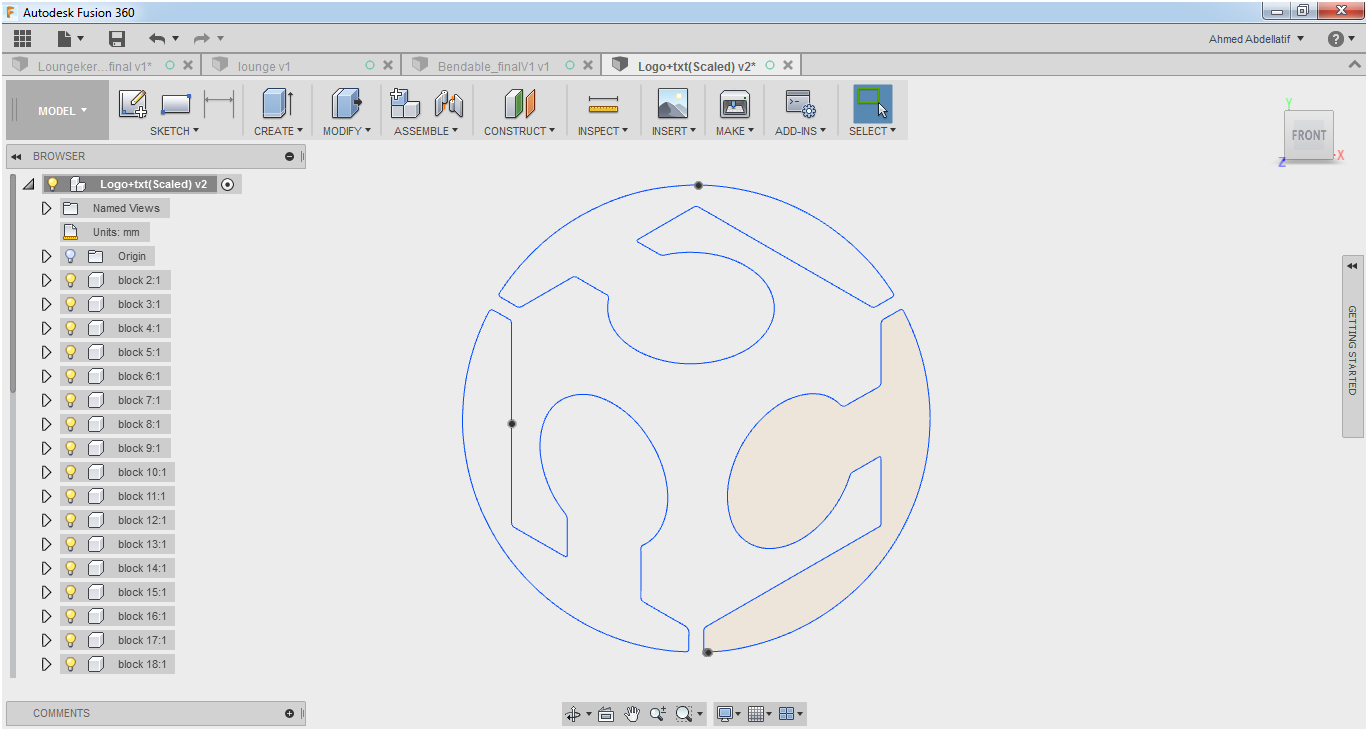Open the GETTING STARTED side panel
1366x729 pixels.
click(1353, 346)
